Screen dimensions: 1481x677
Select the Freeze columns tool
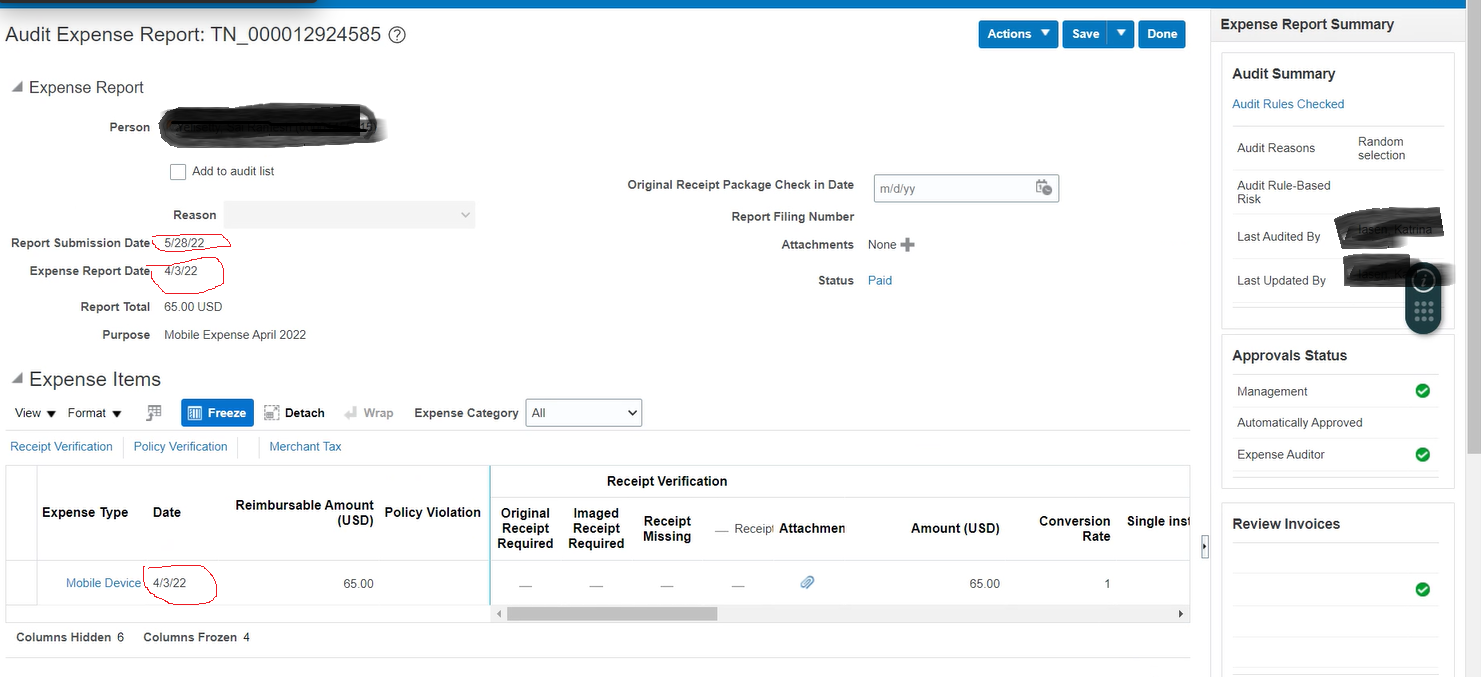pyautogui.click(x=217, y=412)
